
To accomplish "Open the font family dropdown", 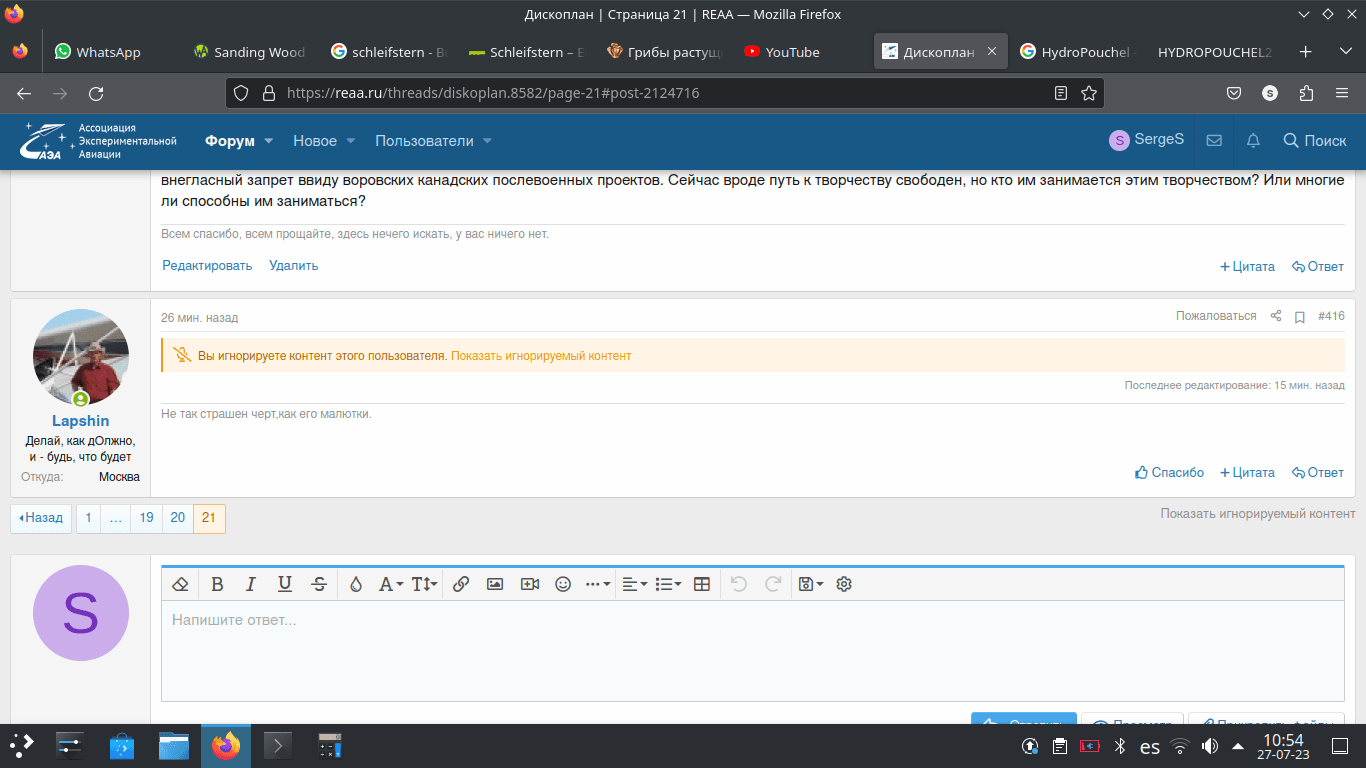I will (x=390, y=584).
